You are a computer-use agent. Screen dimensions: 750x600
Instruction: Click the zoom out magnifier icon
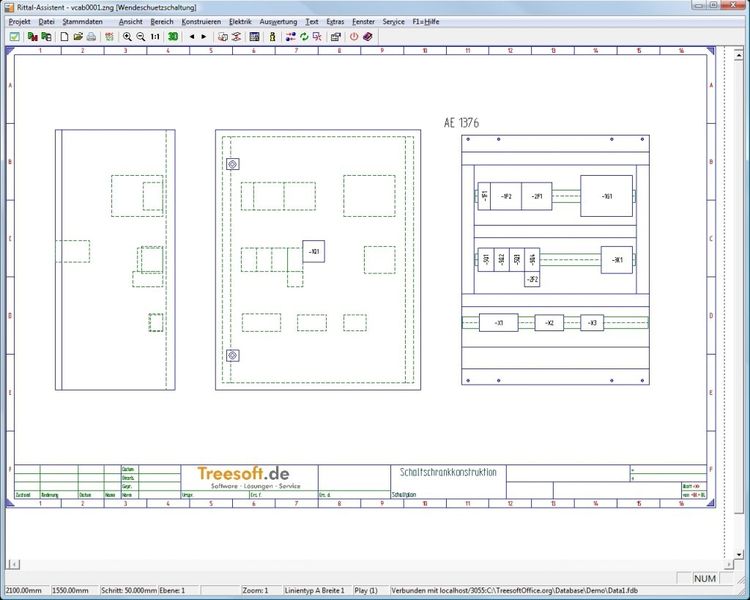[141, 37]
